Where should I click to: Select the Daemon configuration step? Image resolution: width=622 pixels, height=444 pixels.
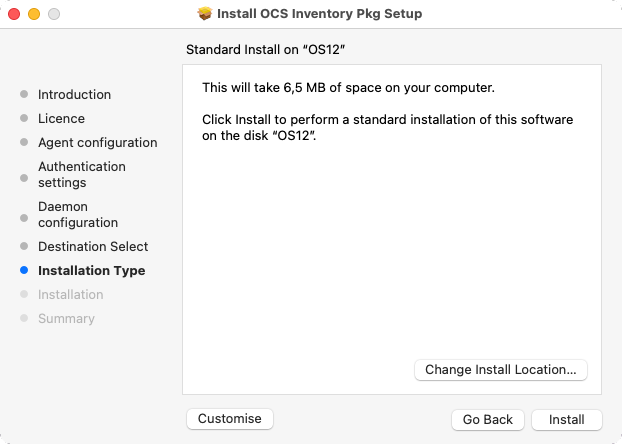click(x=78, y=214)
